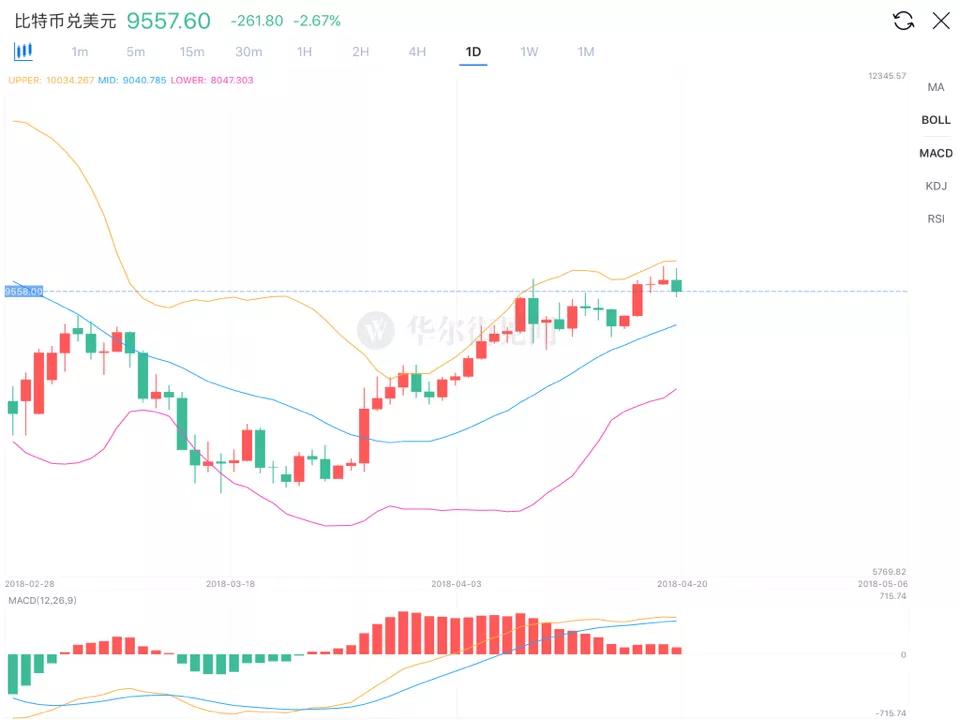Select the 5m interval tab
This screenshot has width=960, height=720.
pyautogui.click(x=136, y=52)
